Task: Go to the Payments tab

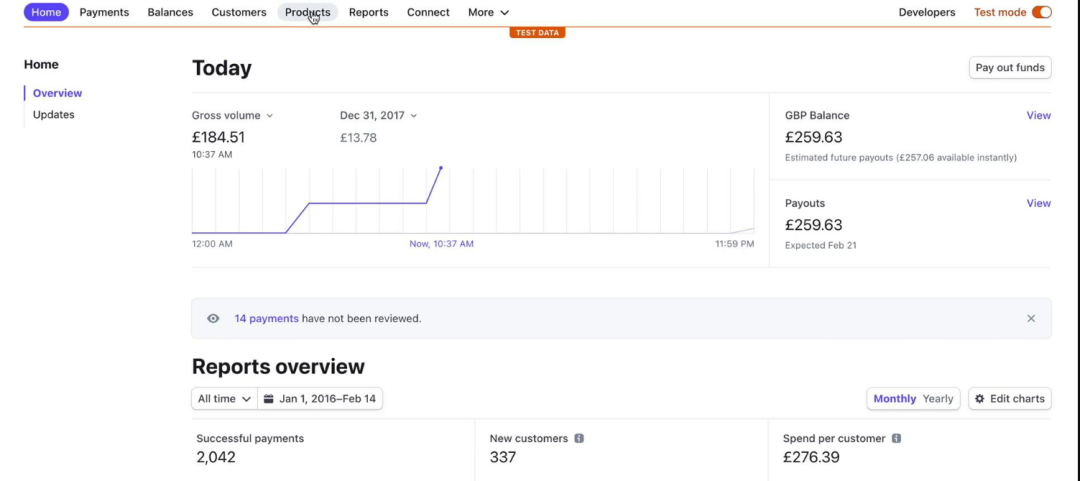Action: click(104, 12)
